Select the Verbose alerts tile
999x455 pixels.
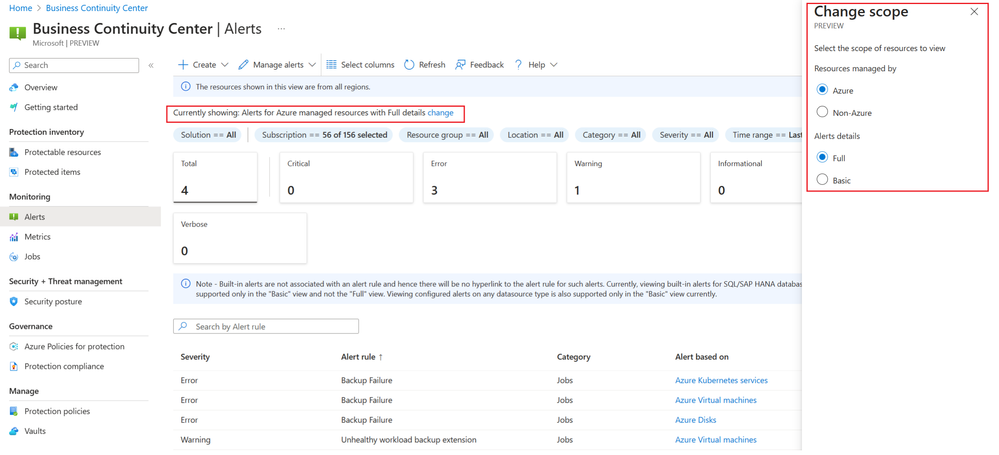click(240, 238)
